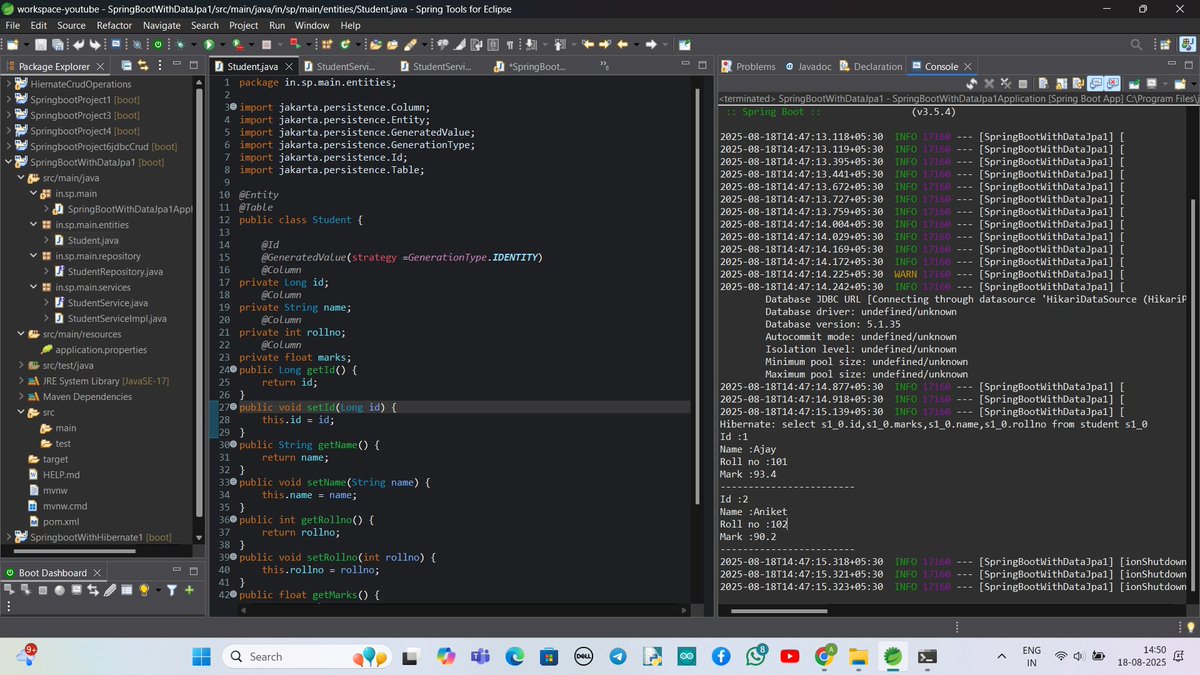The height and width of the screenshot is (675, 1200).
Task: Toggle Word Wrap in Console toolbar
Action: (x=1078, y=84)
